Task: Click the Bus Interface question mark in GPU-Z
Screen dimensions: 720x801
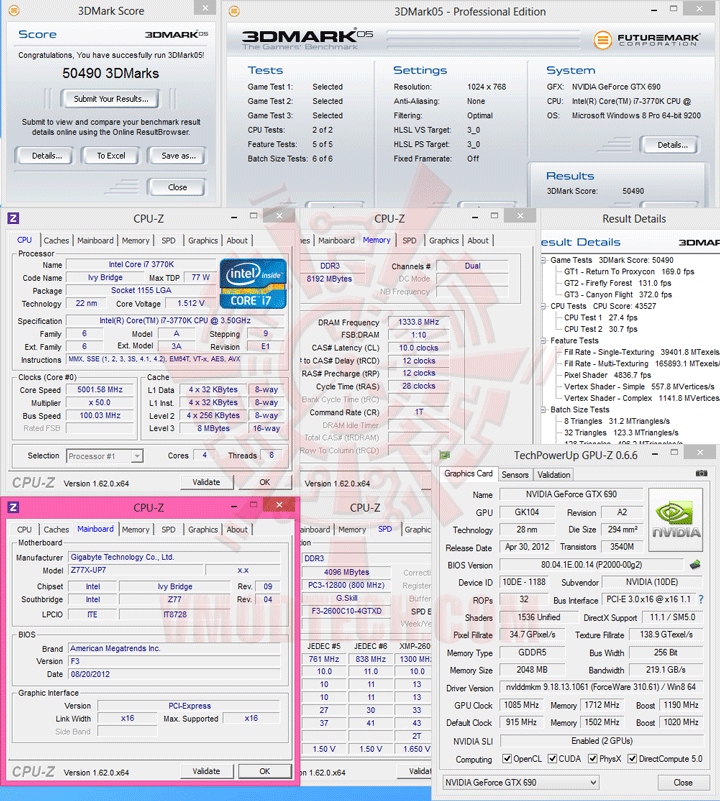Action: pos(701,599)
